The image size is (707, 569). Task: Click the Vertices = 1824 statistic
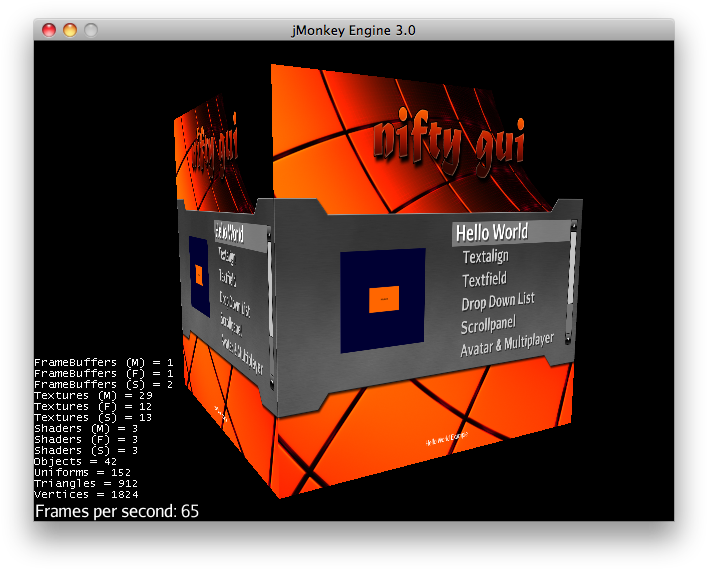coord(86,494)
